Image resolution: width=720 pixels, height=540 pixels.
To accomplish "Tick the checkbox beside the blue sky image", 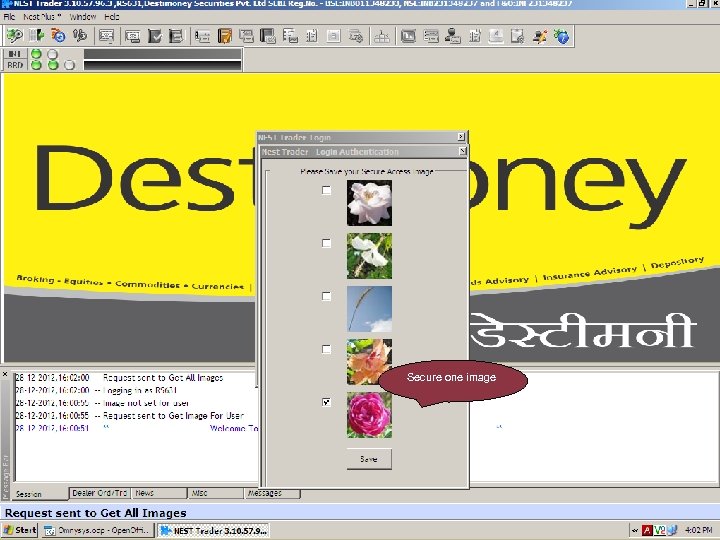I will 326,296.
